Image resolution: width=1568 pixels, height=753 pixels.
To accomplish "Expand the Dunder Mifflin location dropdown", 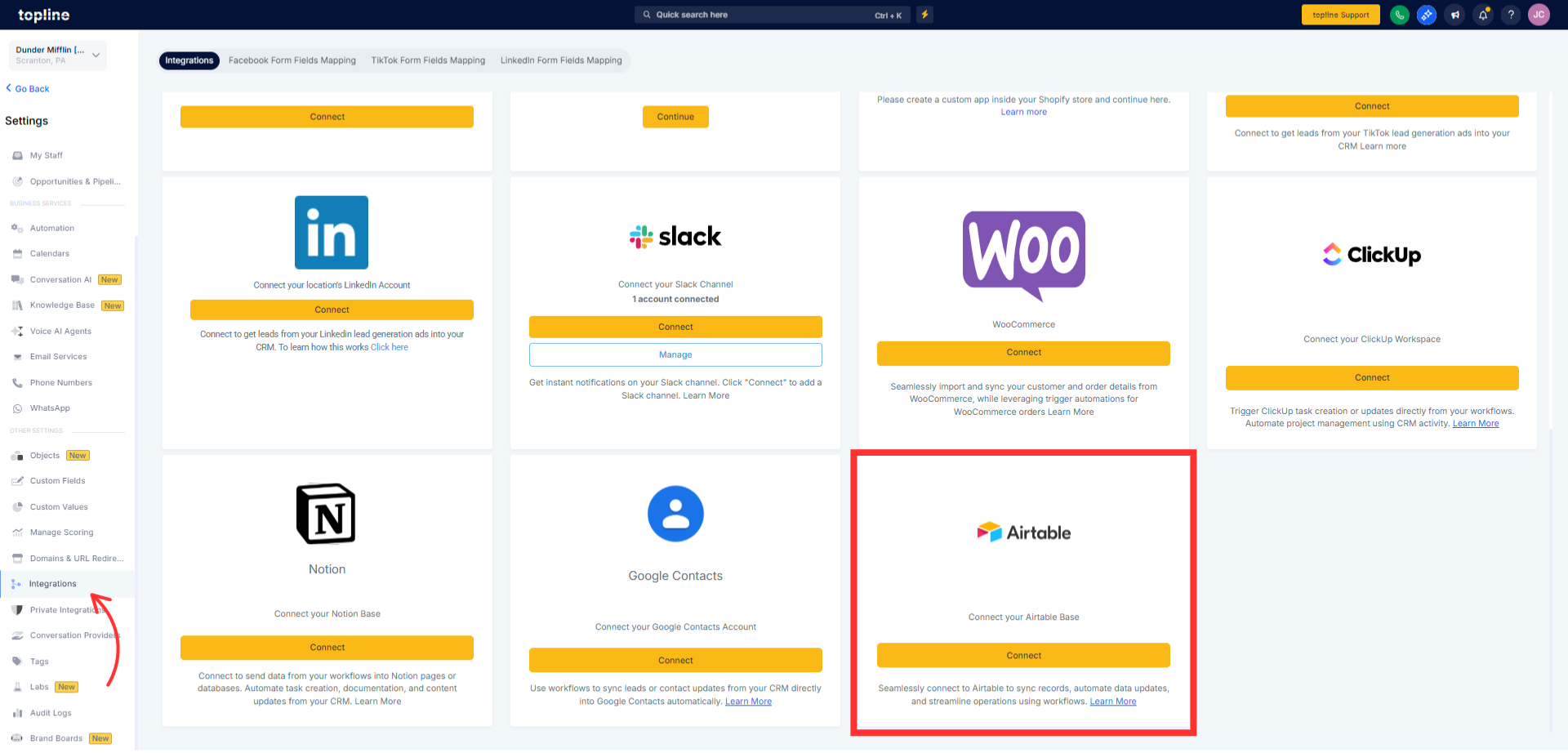I will pos(58,55).
